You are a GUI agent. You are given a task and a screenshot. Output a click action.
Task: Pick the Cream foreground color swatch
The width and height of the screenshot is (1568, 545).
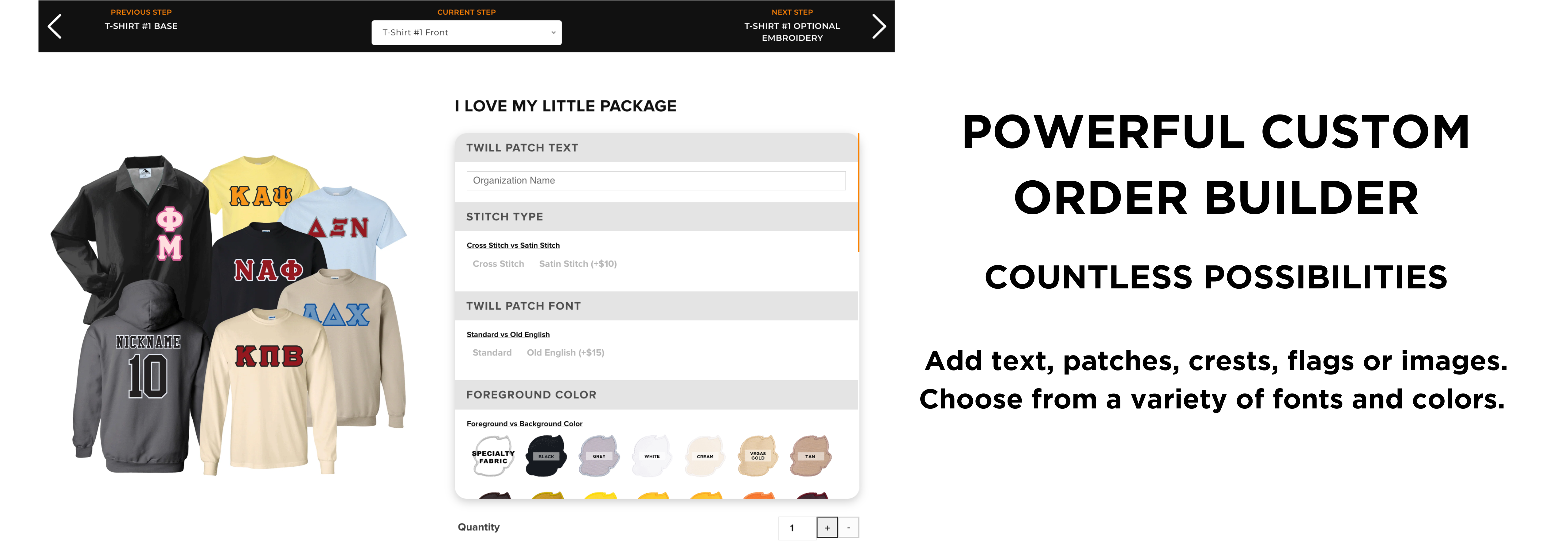click(x=705, y=456)
